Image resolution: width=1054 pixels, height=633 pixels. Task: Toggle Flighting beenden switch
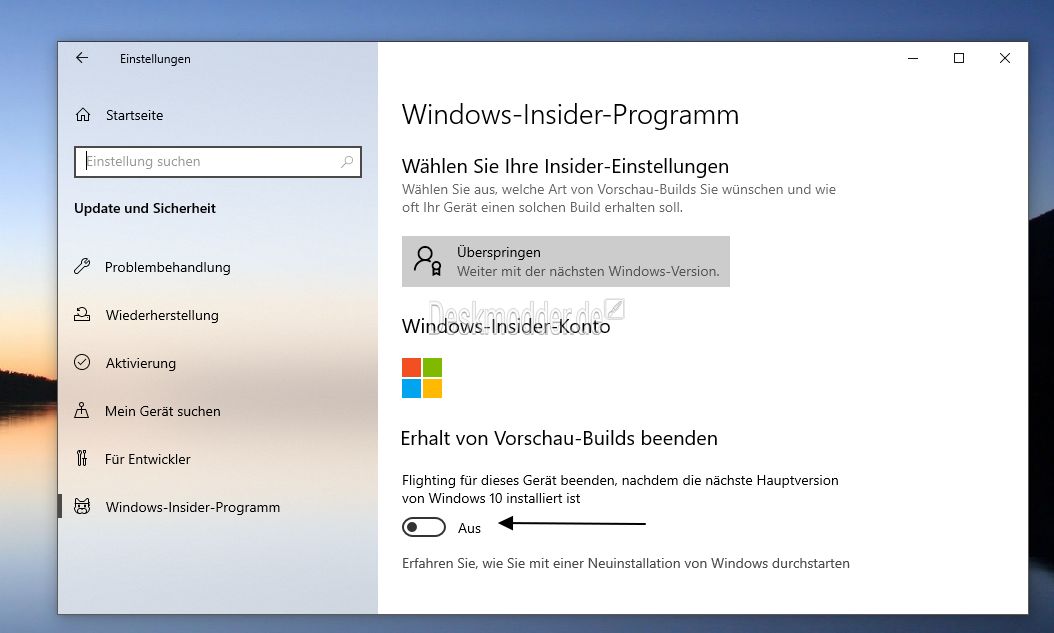(423, 528)
